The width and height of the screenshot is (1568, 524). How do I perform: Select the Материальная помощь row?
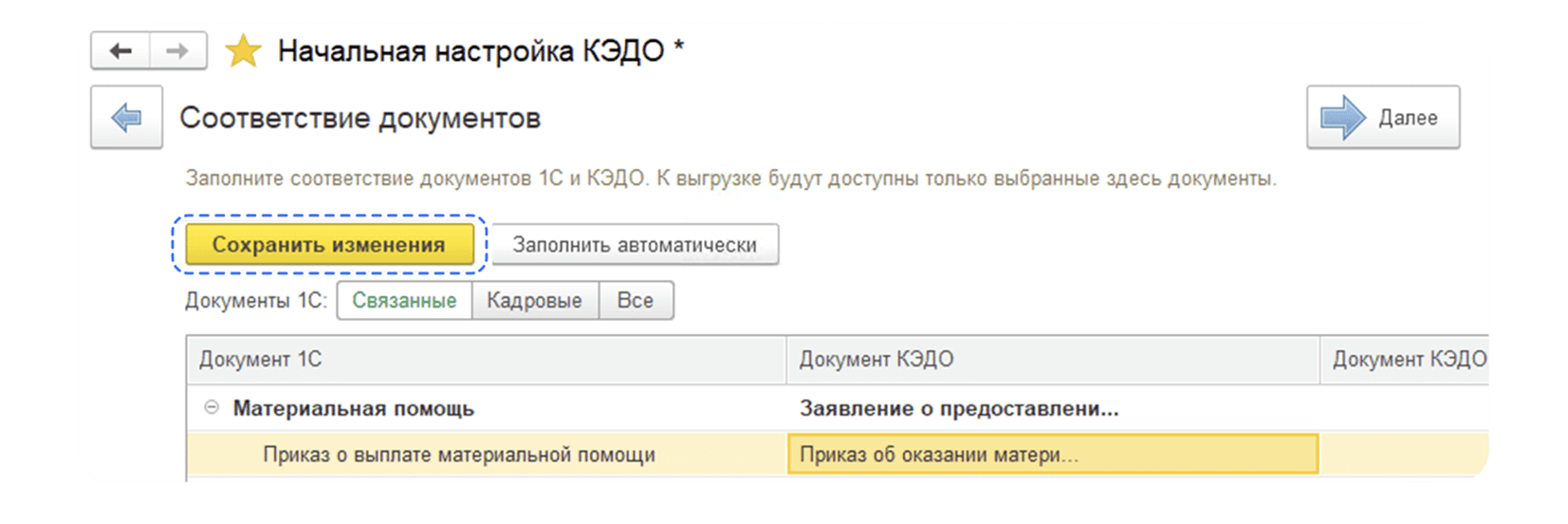coord(838,408)
